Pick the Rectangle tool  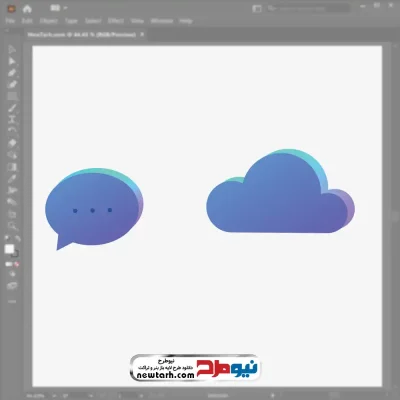[x=12, y=97]
